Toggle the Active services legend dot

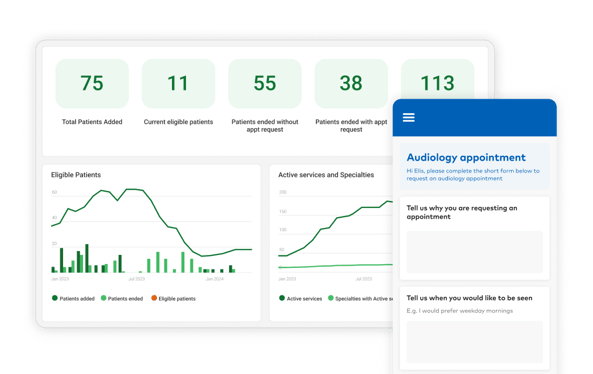[x=282, y=298]
